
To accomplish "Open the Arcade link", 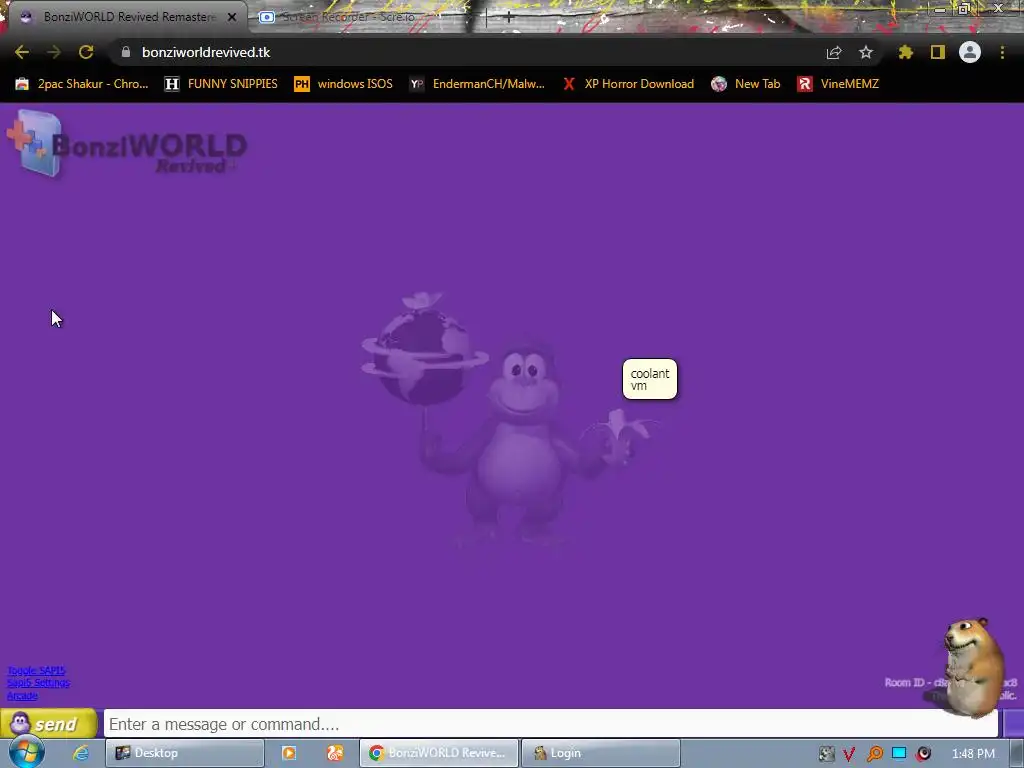I will [x=22, y=696].
